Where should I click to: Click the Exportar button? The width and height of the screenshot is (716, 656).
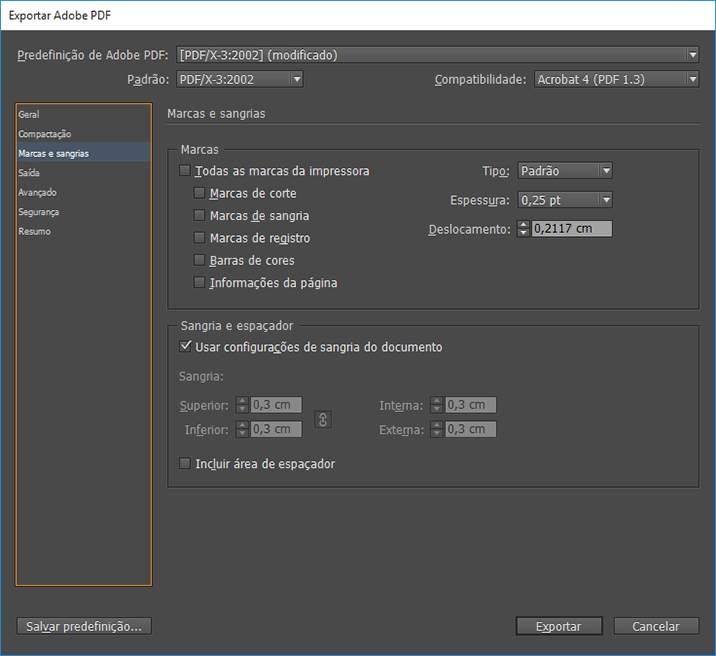click(559, 626)
